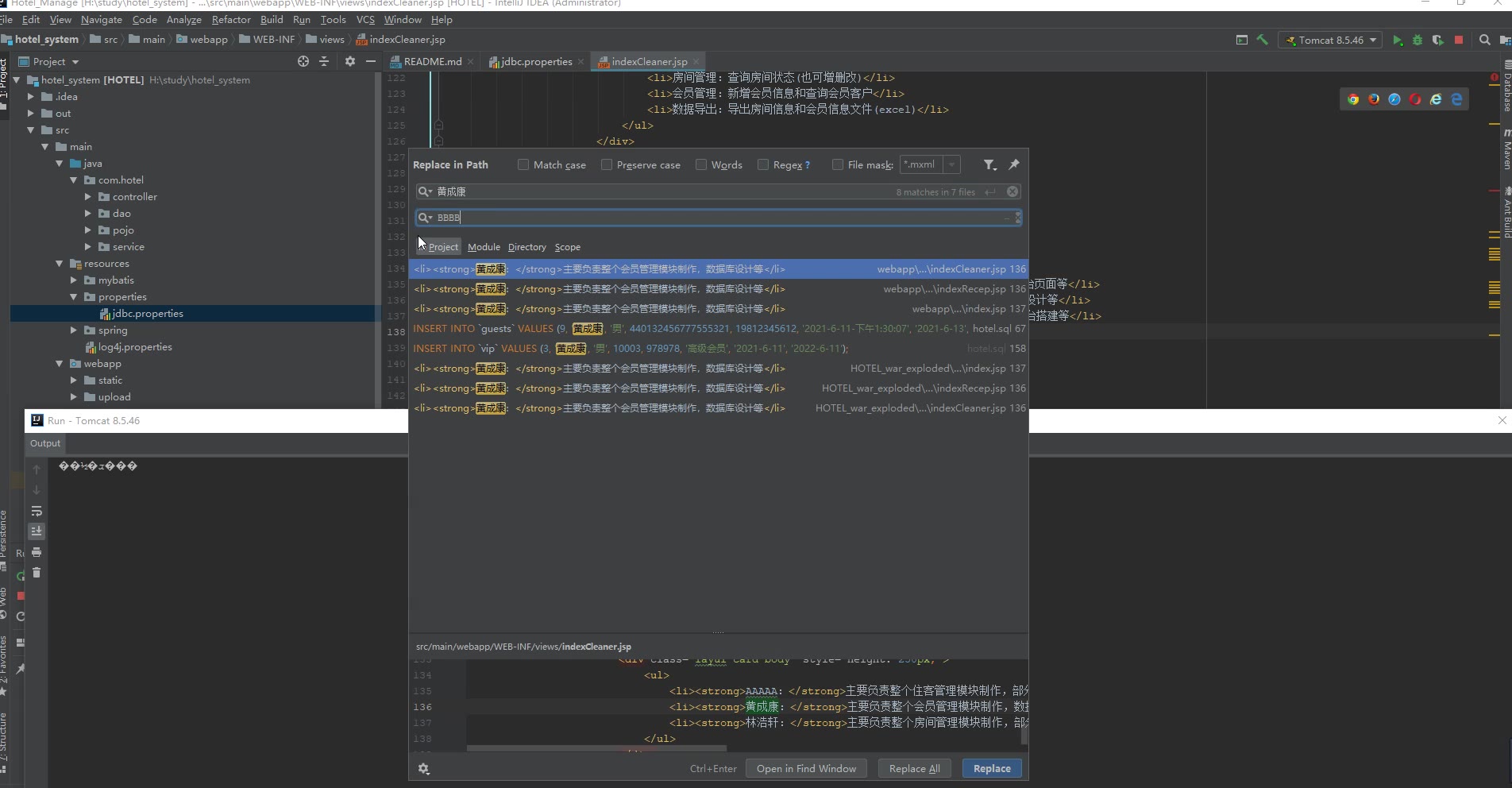1512x788 pixels.
Task: Open in Edge browser icon
Action: 1456,99
